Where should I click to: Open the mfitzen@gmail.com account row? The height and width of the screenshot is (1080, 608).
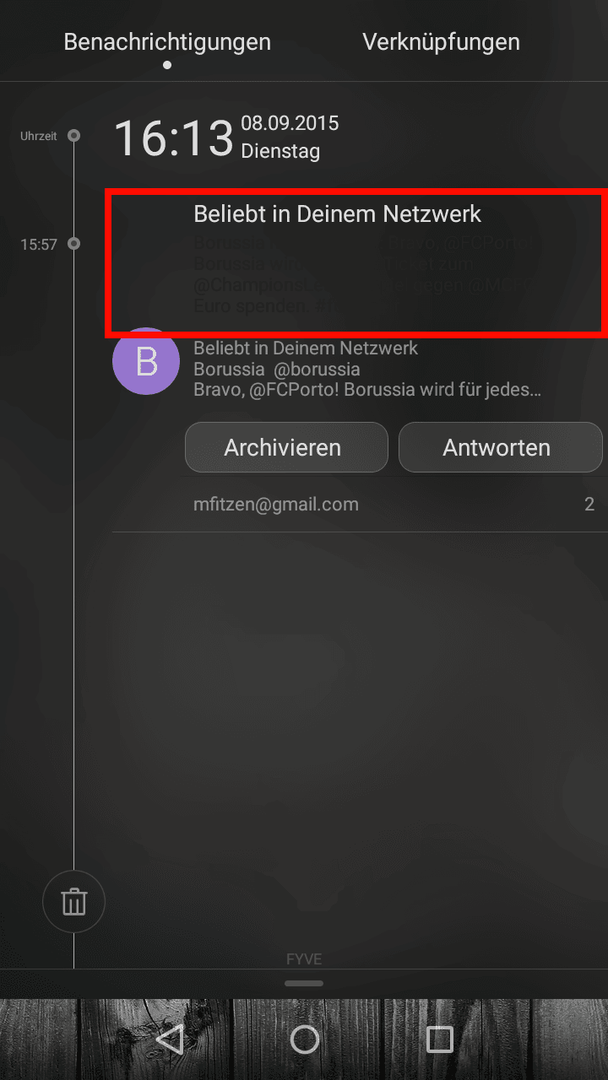tap(360, 504)
